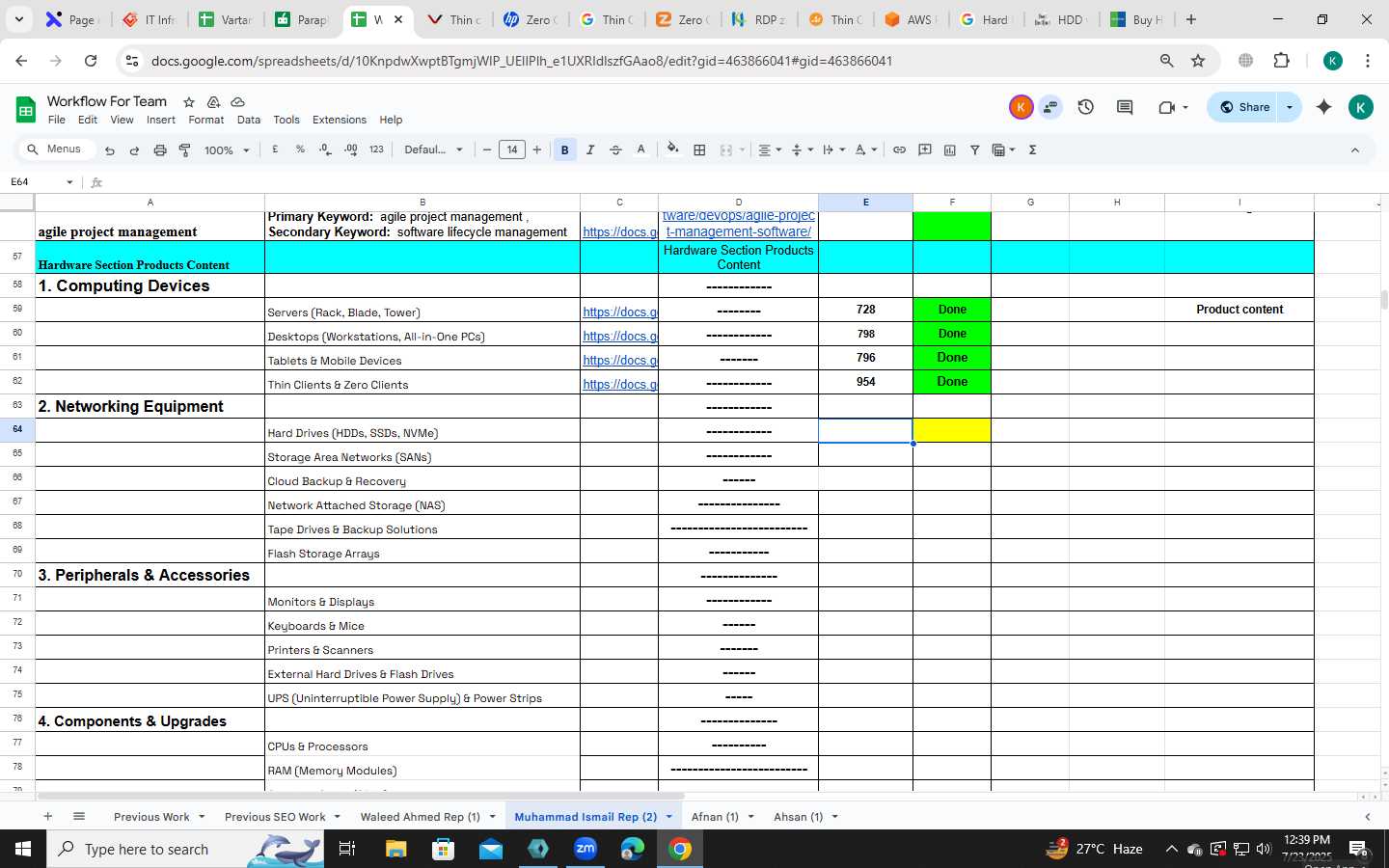The image size is (1389, 868).
Task: Open the Gemini sparkle icon
Action: tap(1324, 107)
